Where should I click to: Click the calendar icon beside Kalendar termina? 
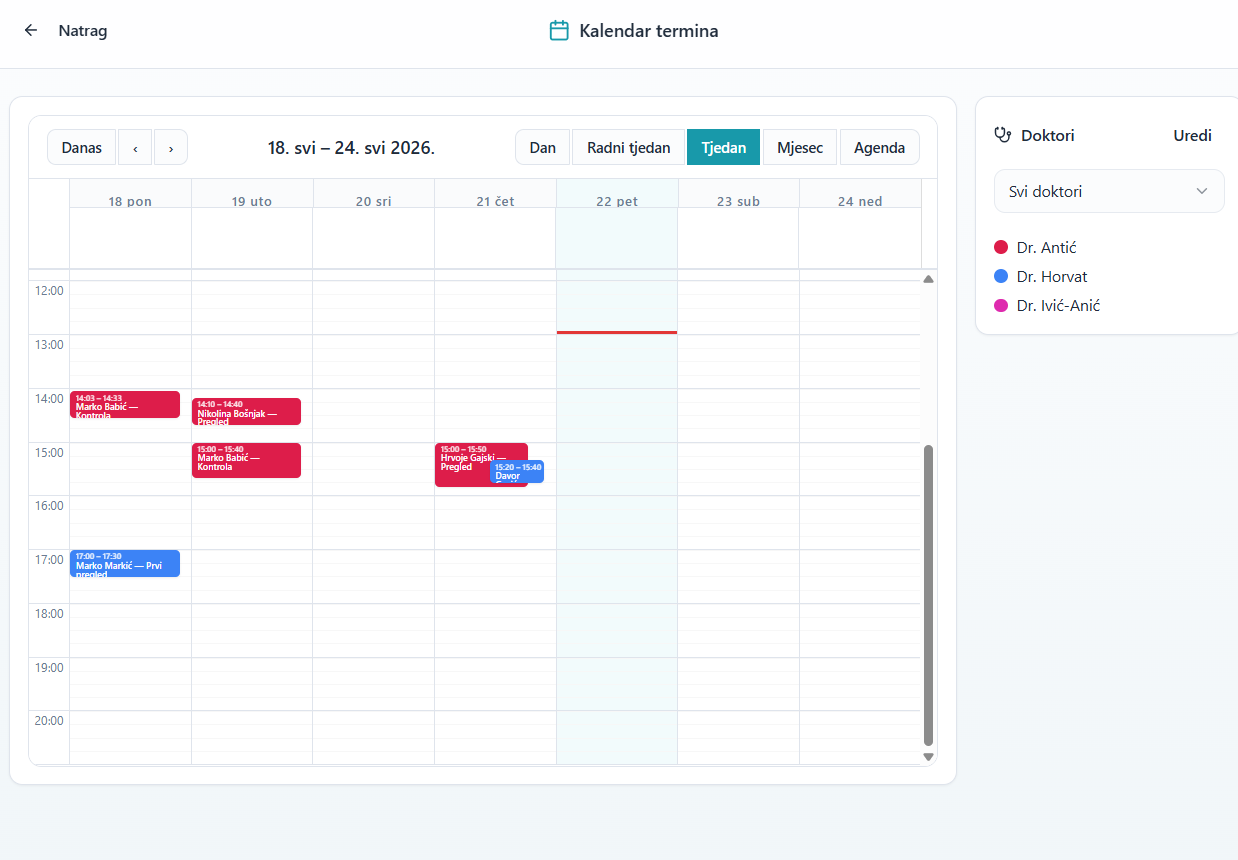[x=559, y=30]
